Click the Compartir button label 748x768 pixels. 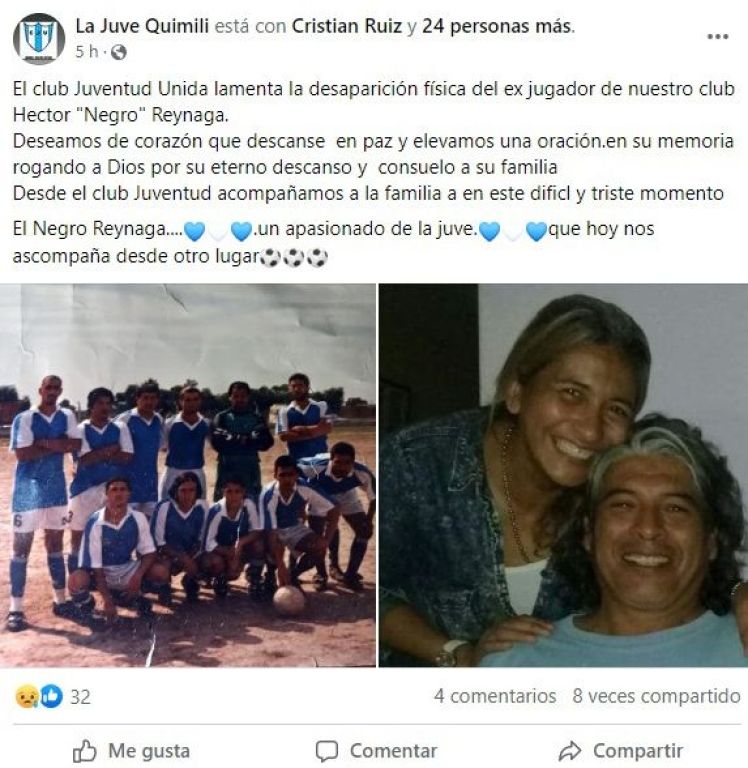[x=638, y=751]
